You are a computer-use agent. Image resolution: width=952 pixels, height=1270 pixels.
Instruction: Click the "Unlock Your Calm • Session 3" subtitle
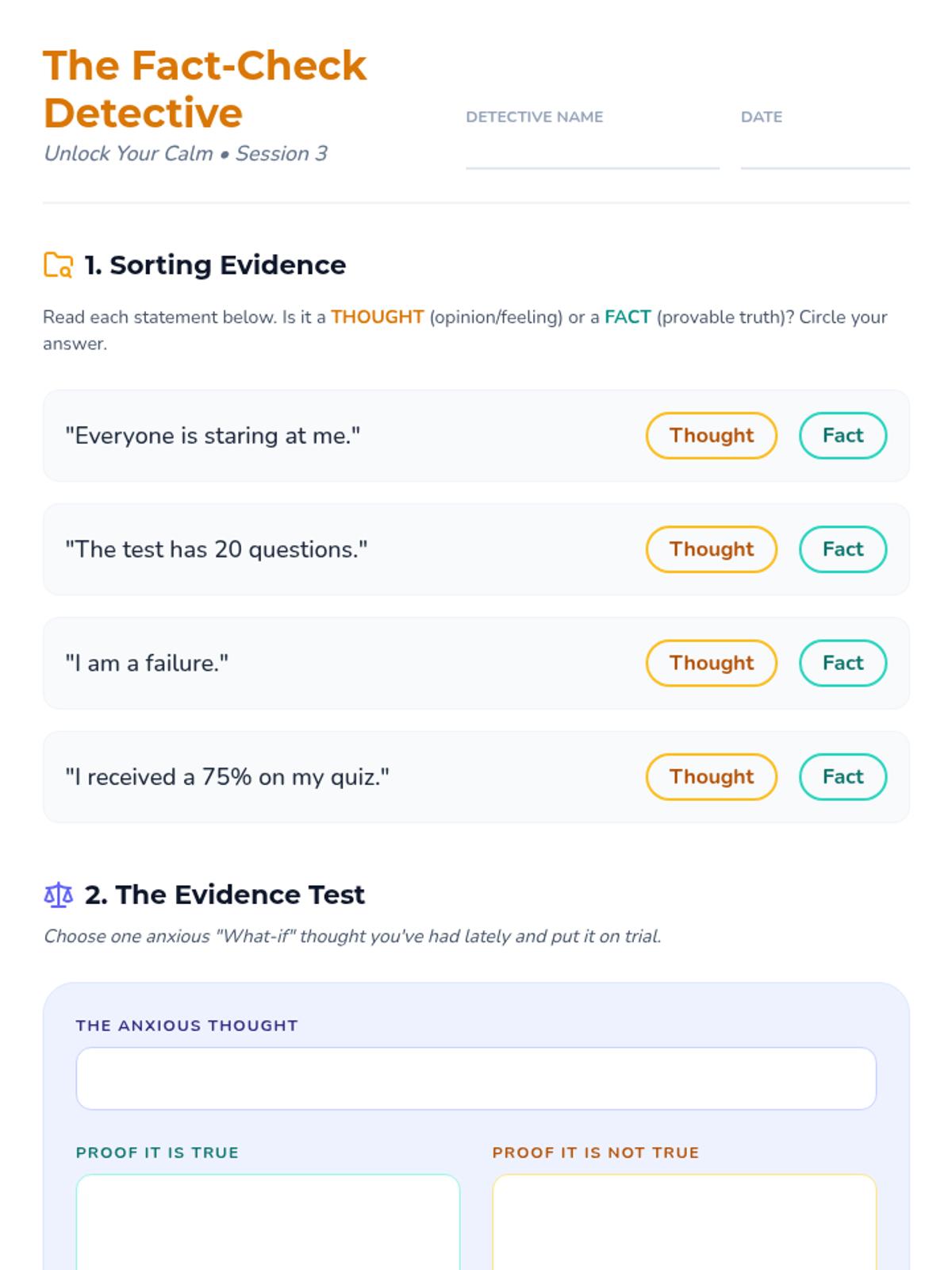[x=186, y=153]
